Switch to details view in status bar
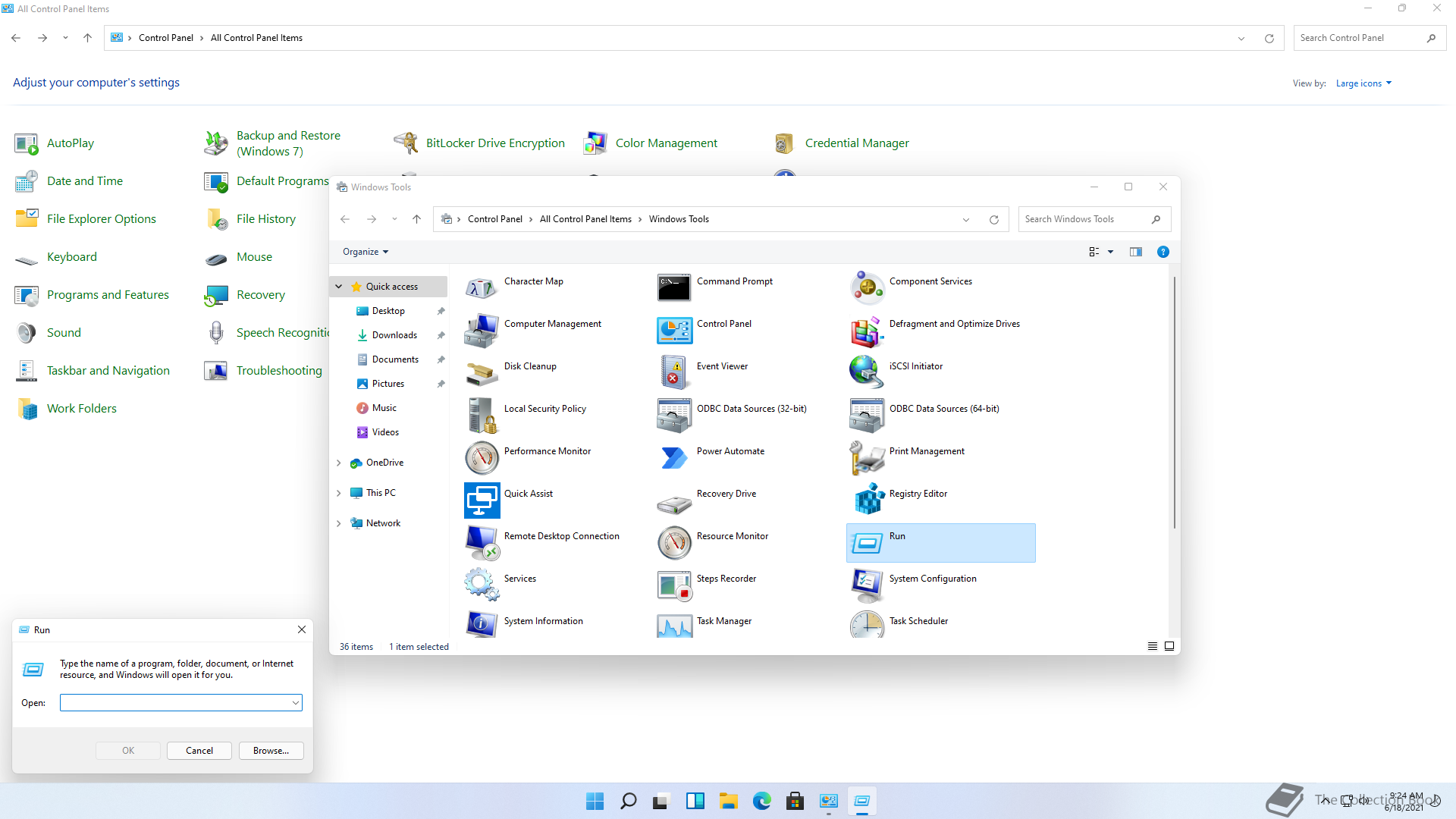This screenshot has height=819, width=1456. (x=1152, y=646)
